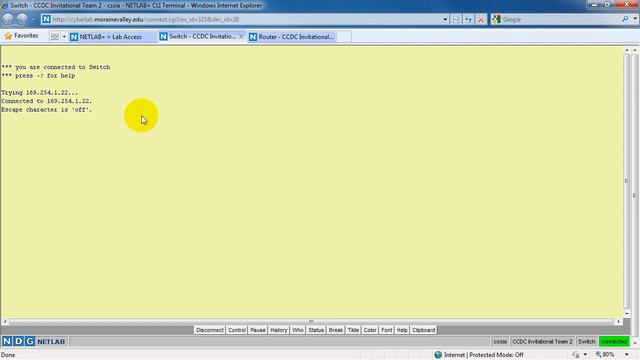
Task: Open the Favorites star button
Action: tap(21, 36)
